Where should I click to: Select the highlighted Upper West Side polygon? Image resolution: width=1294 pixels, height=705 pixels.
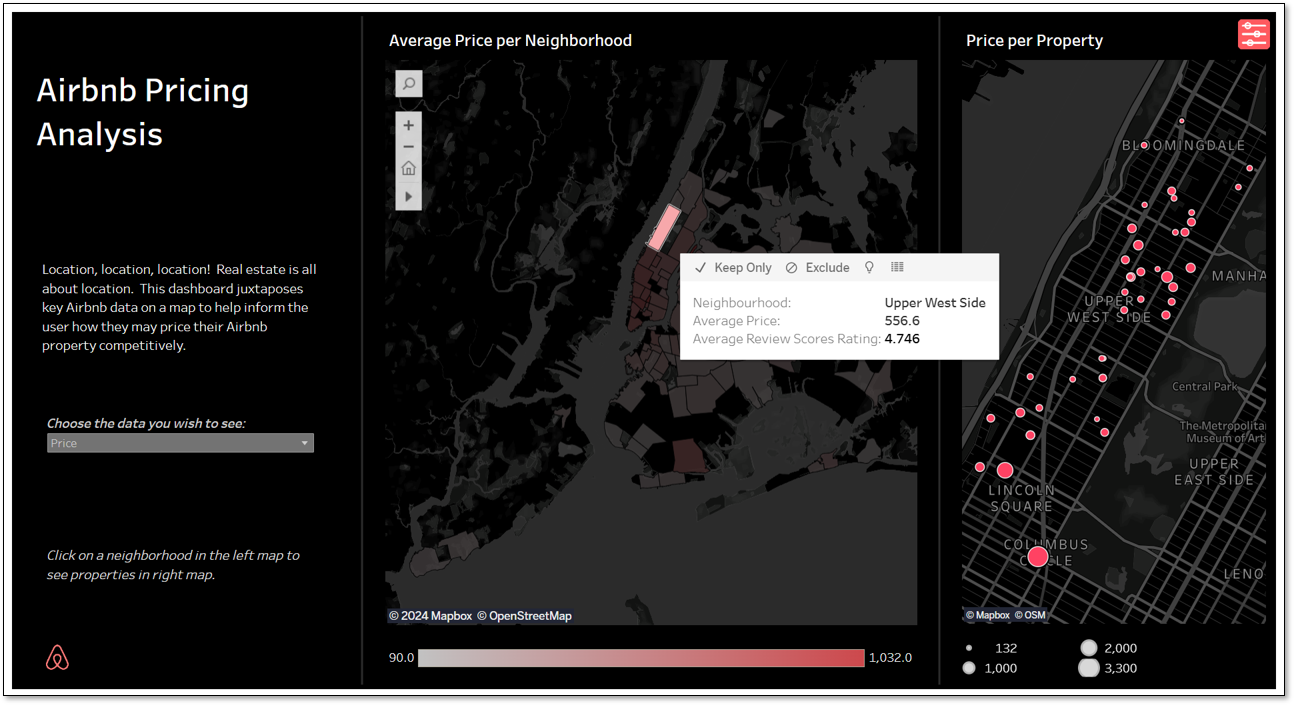pos(662,228)
